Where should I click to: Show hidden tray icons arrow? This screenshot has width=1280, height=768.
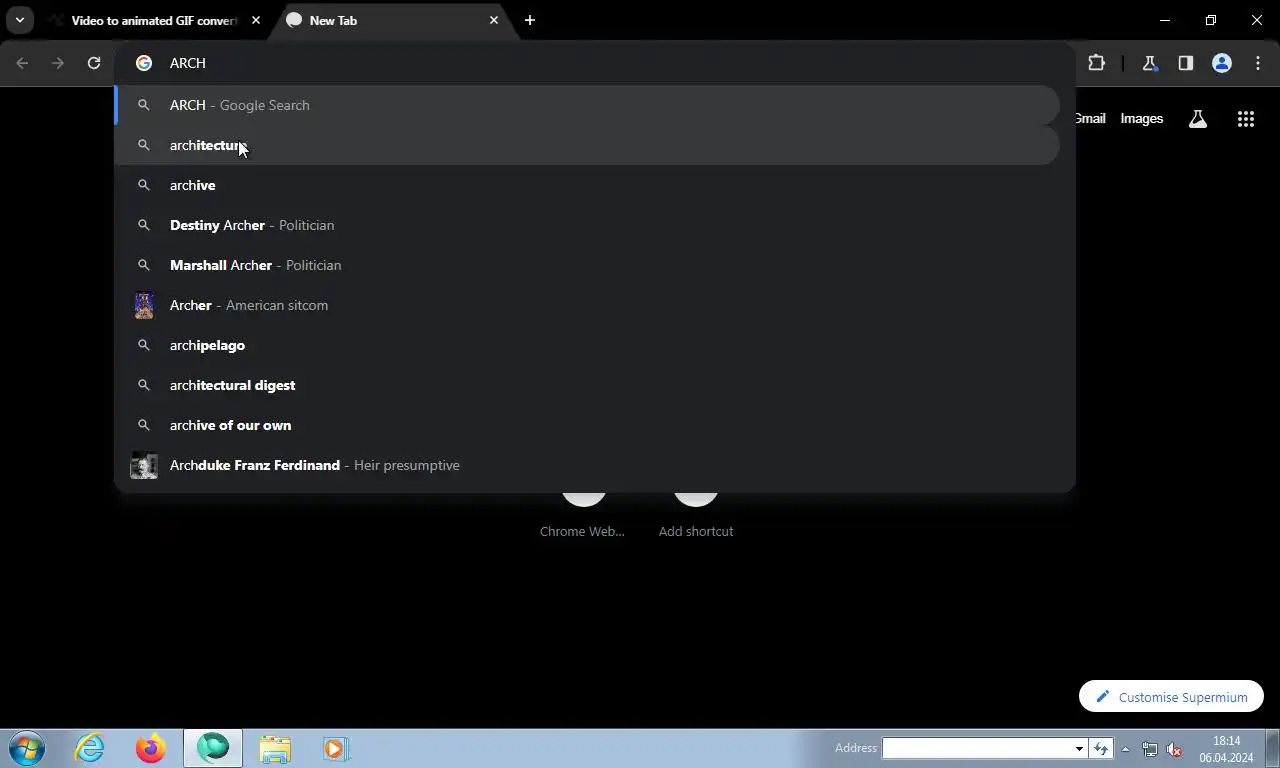pos(1125,749)
